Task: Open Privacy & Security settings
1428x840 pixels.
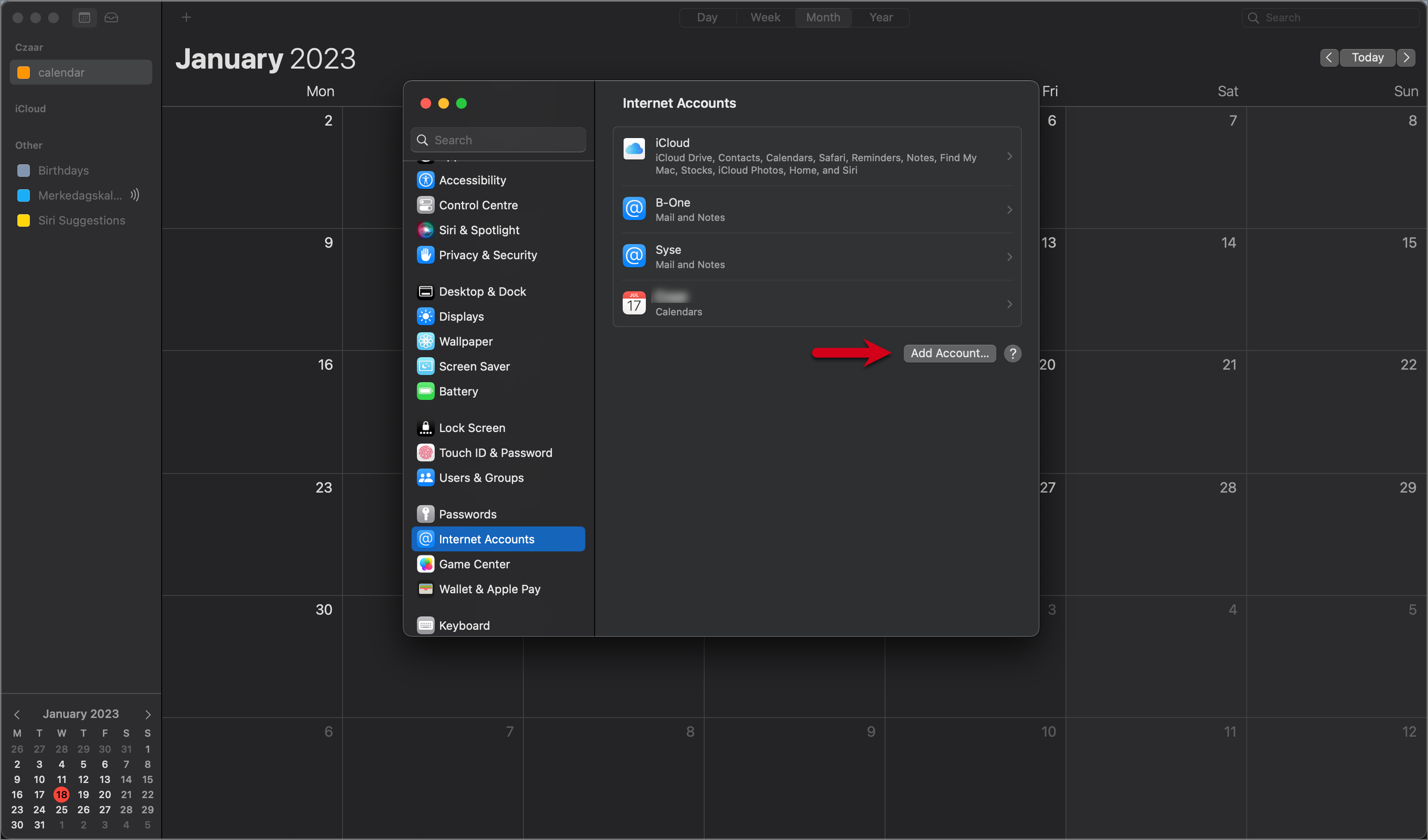Action: point(498,255)
